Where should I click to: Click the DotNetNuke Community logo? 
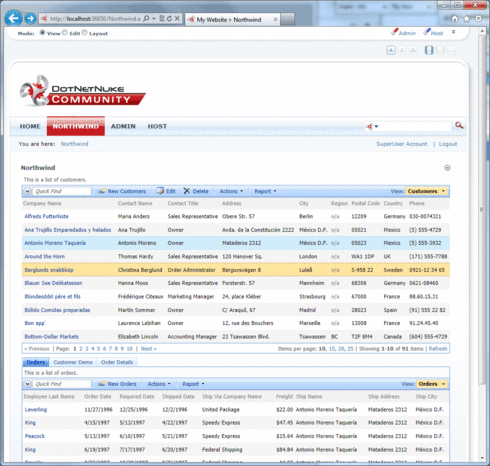coord(82,92)
